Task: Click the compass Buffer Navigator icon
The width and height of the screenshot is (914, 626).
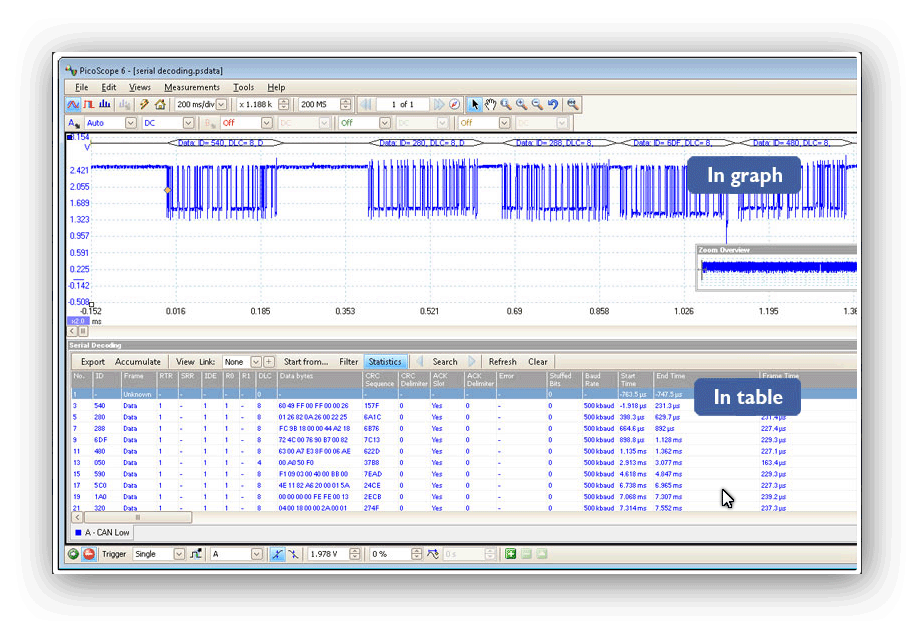Action: point(454,104)
